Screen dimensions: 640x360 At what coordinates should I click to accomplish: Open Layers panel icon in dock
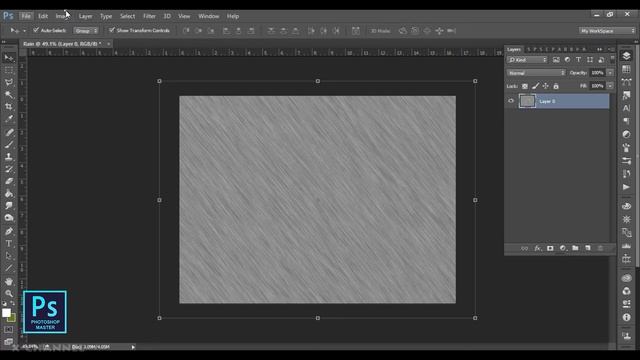[x=626, y=56]
